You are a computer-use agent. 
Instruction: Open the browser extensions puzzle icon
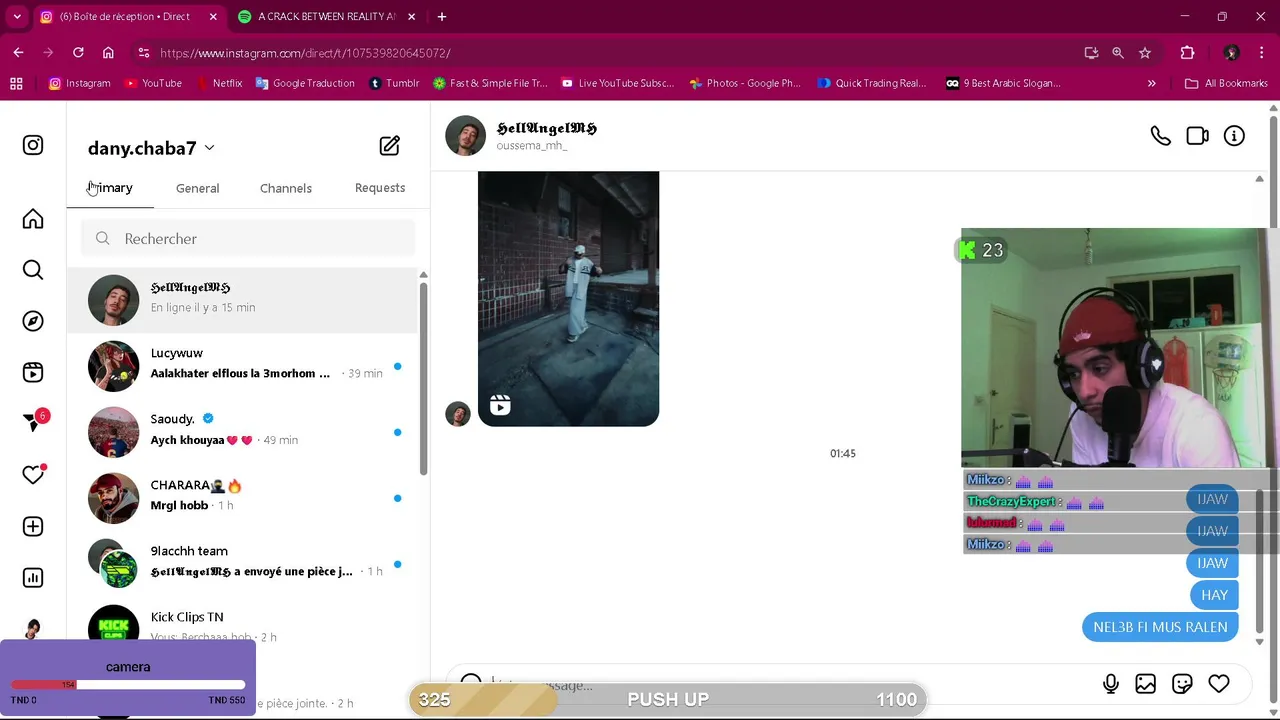[x=1187, y=53]
